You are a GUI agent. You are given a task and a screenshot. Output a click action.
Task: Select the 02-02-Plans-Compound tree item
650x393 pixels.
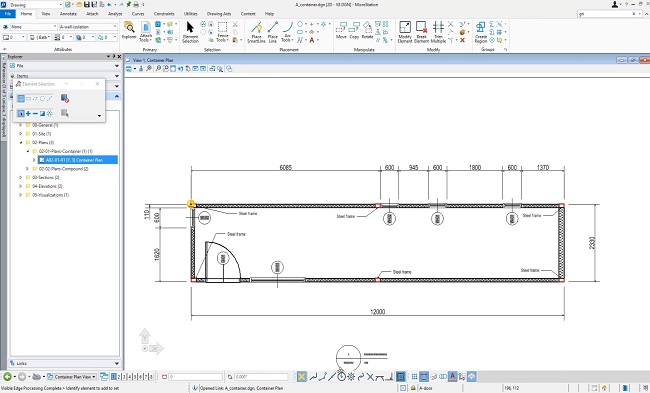[x=63, y=169]
